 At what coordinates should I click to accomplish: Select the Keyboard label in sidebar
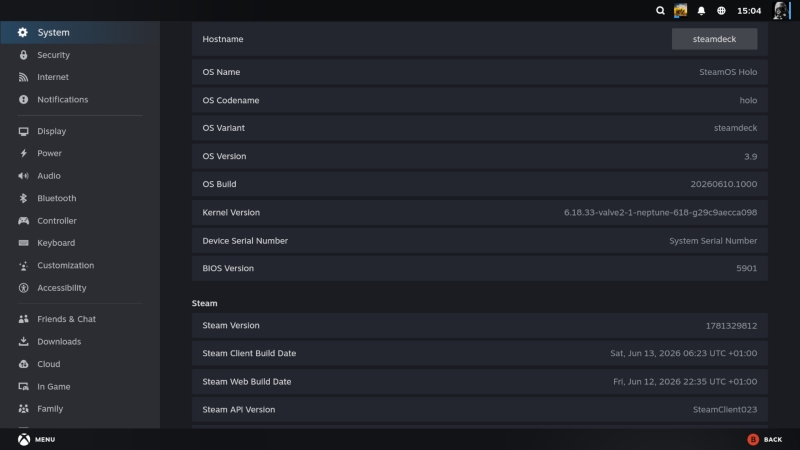(x=56, y=243)
